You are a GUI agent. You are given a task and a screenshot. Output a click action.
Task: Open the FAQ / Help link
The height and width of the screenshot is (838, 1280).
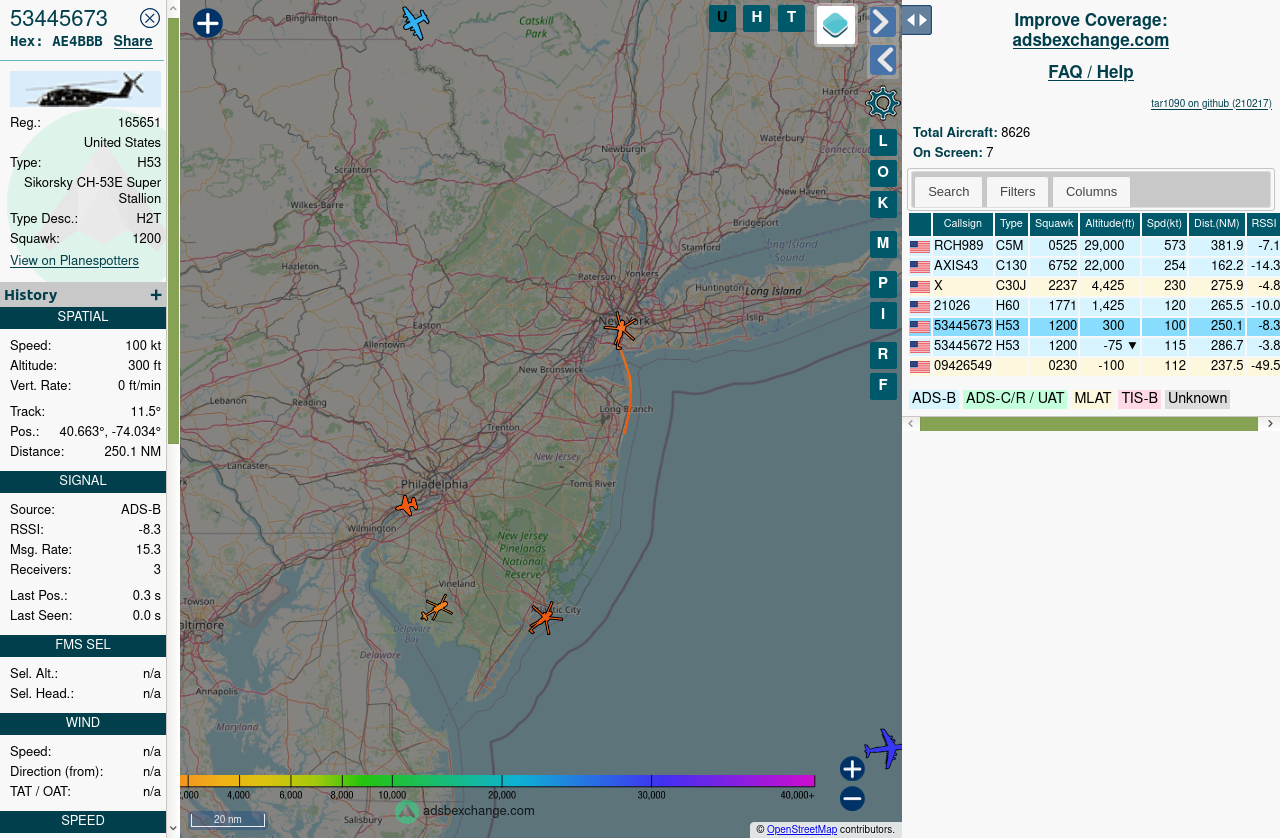tap(1090, 72)
